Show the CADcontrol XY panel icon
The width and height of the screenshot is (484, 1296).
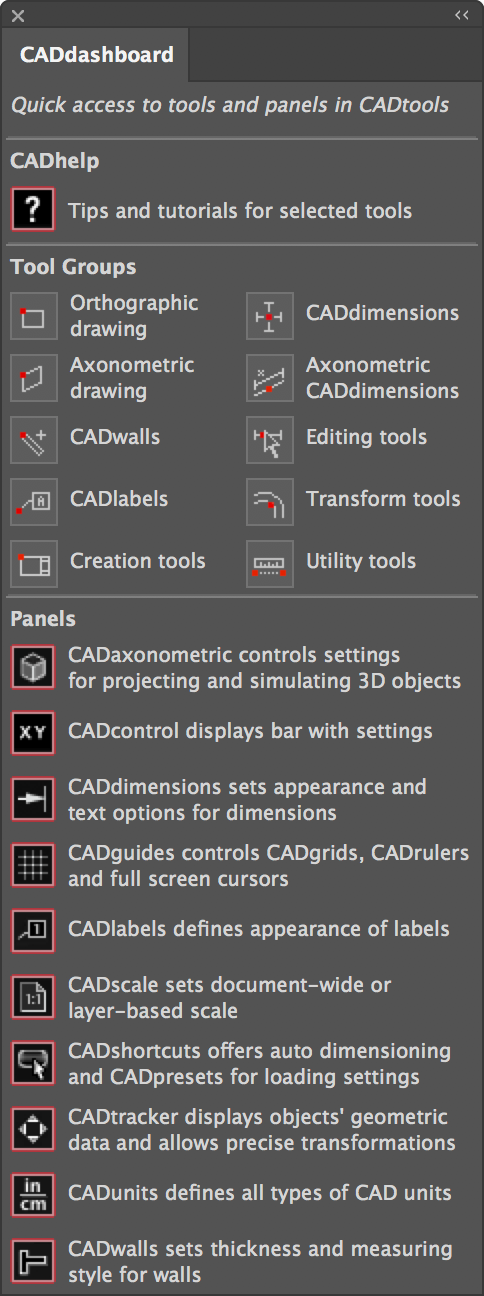pyautogui.click(x=33, y=733)
